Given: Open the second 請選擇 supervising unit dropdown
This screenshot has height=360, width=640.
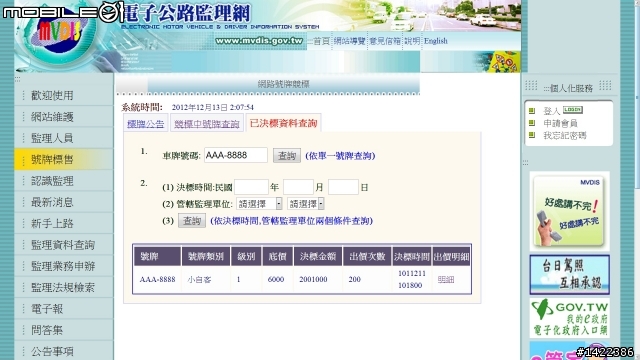Looking at the screenshot, I should click(x=306, y=204).
